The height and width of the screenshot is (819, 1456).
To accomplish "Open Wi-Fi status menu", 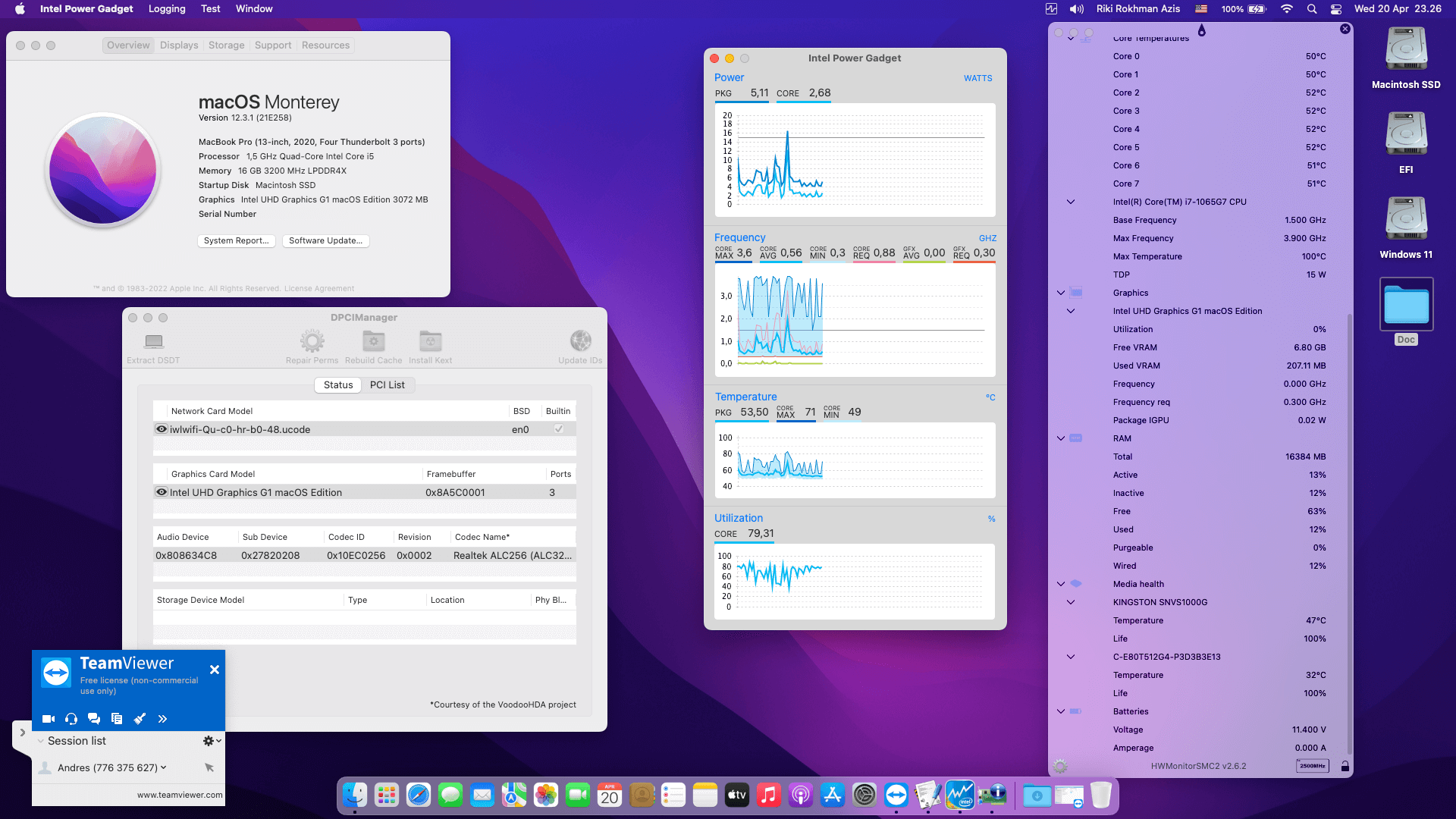I will coord(1286,9).
